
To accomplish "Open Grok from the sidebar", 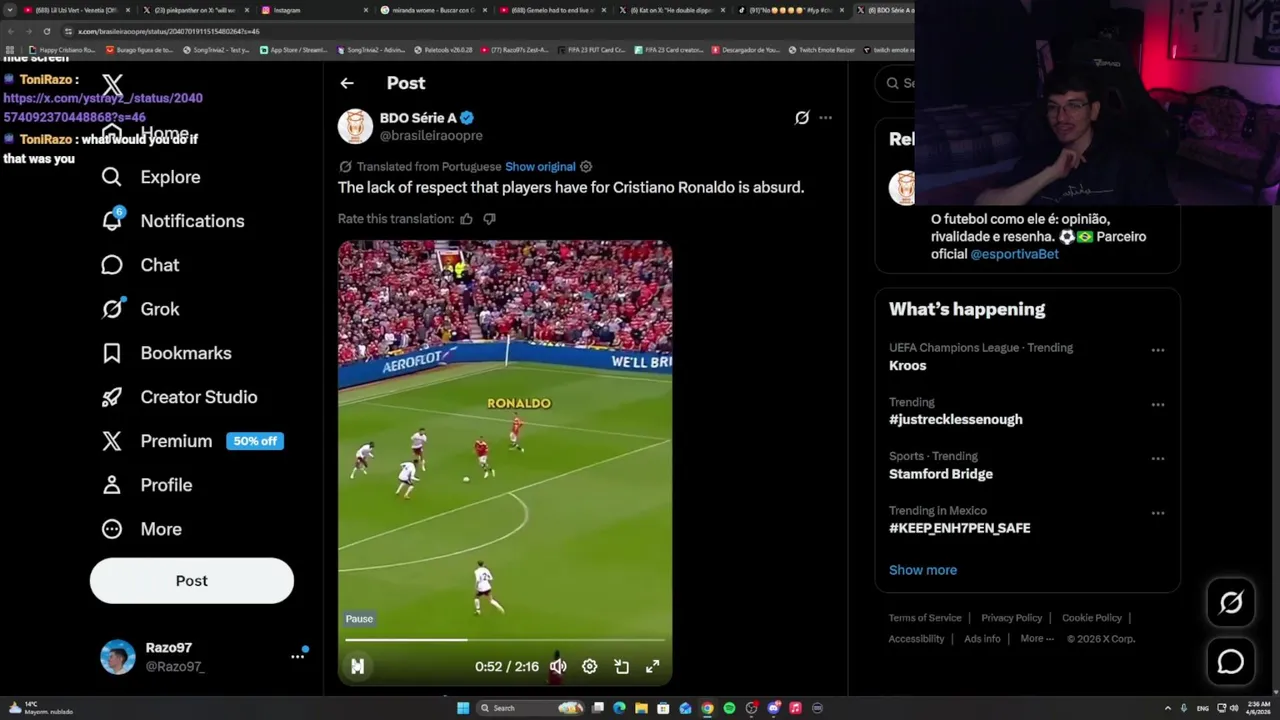I will [140, 309].
